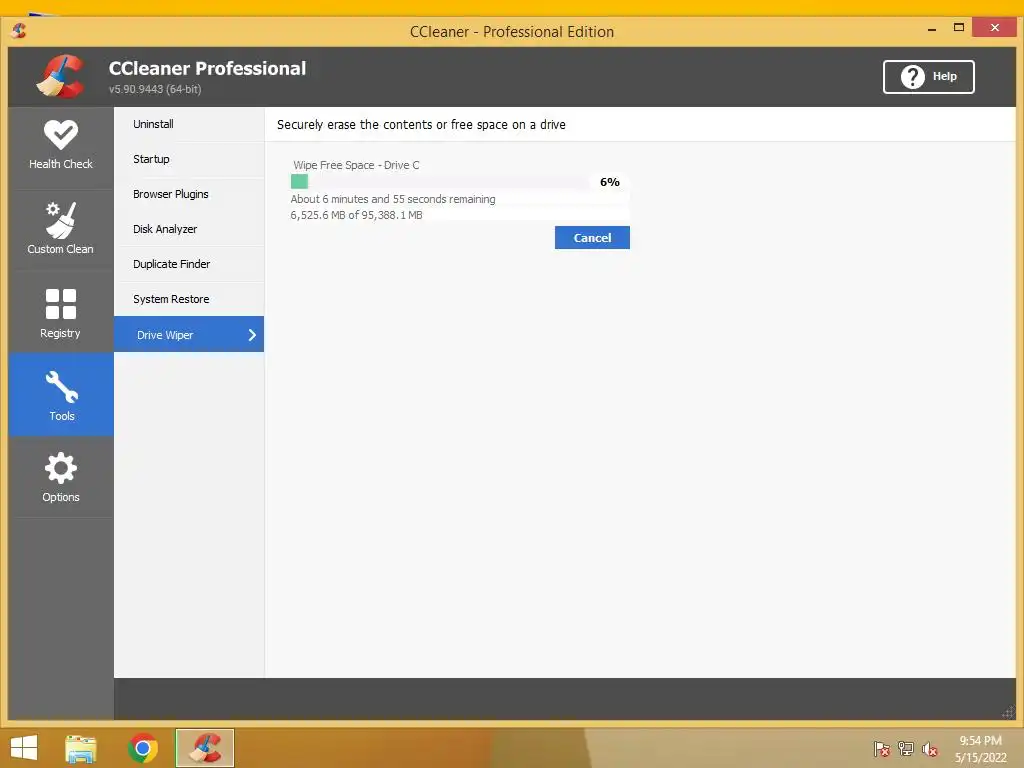Viewport: 1024px width, 768px height.
Task: Select the Tools wrench icon
Action: pyautogui.click(x=61, y=387)
